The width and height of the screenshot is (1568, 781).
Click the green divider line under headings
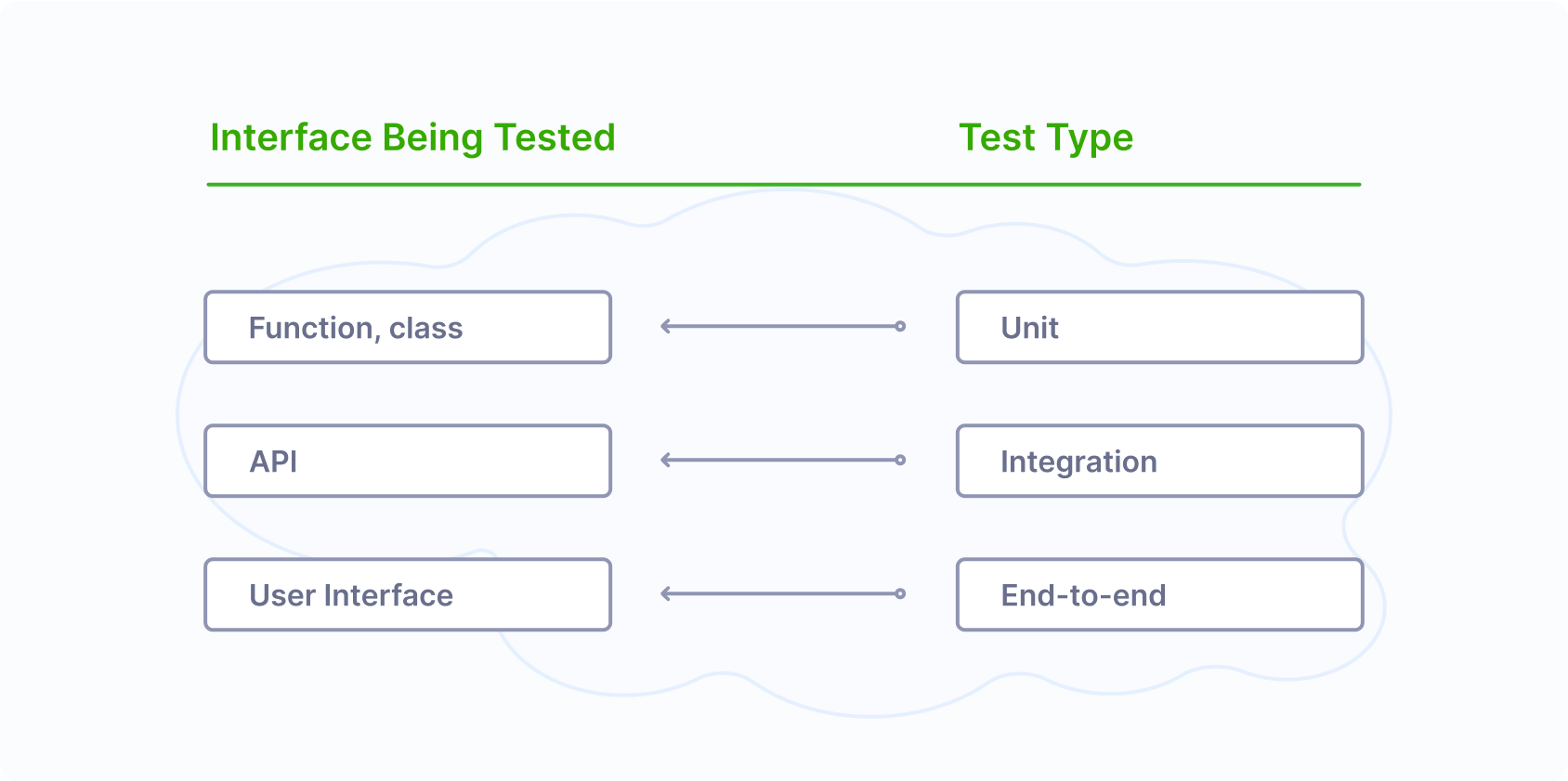tap(783, 185)
